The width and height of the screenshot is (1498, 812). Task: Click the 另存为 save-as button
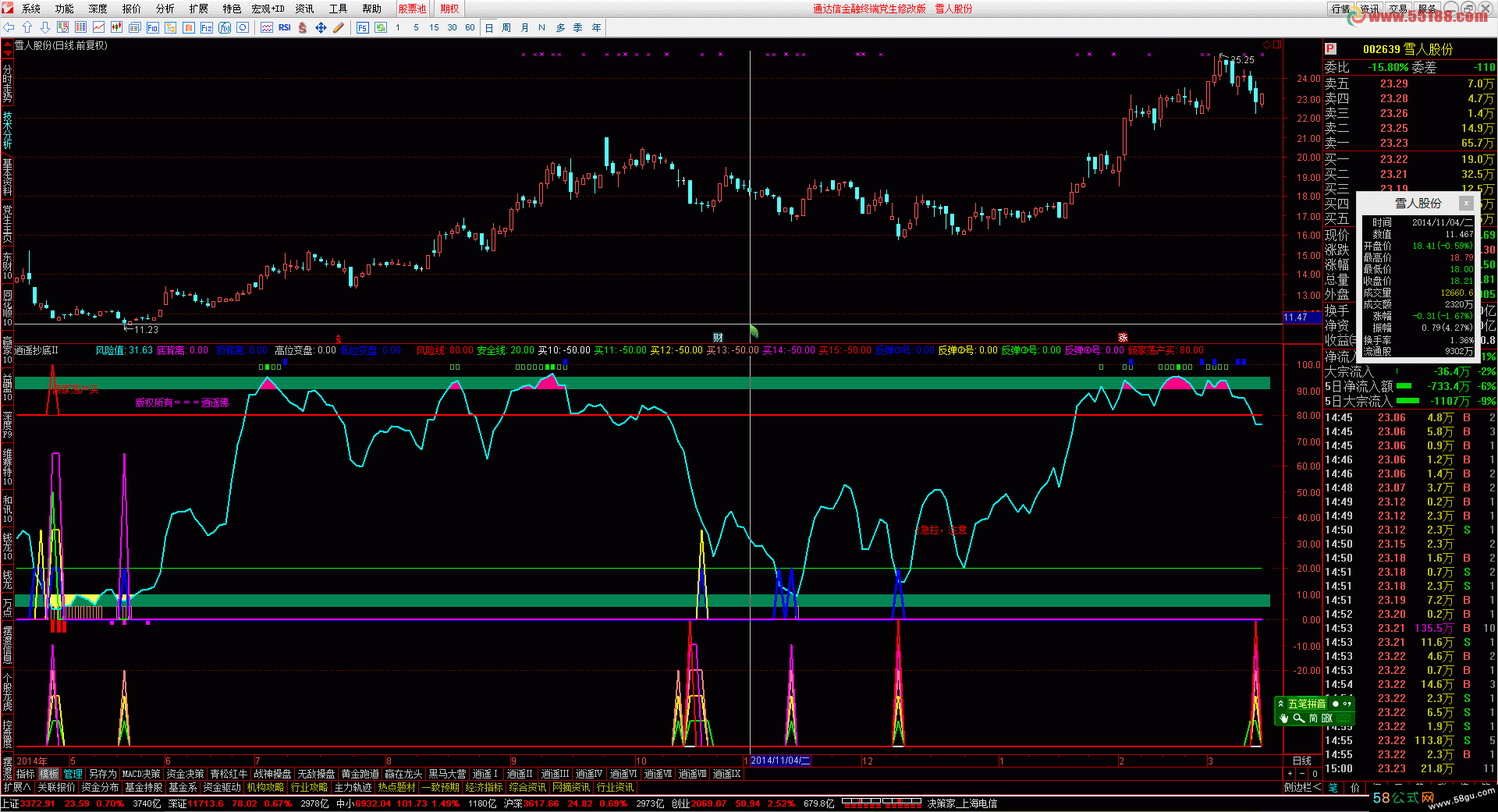tap(102, 774)
